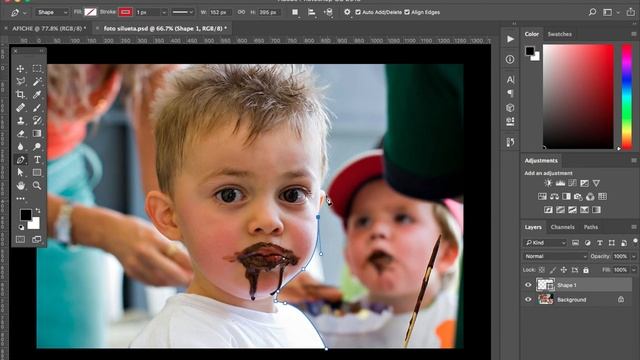Open the path operations options
Viewport: 640px width, 360px height.
295,12
